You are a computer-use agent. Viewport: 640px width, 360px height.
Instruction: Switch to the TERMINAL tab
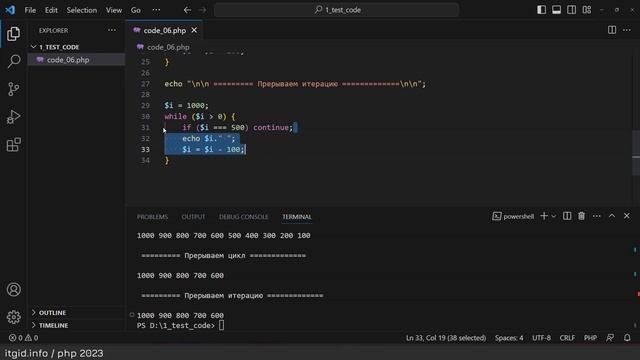point(297,217)
